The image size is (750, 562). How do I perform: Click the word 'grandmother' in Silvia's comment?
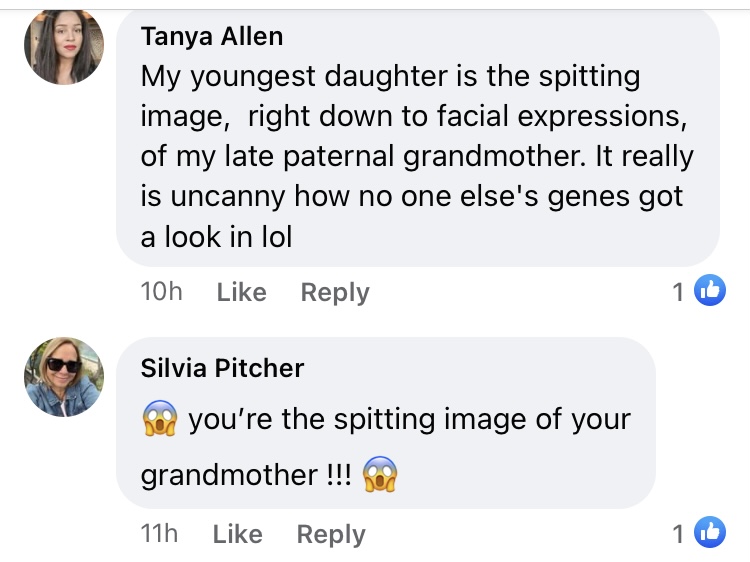pyautogui.click(x=228, y=474)
